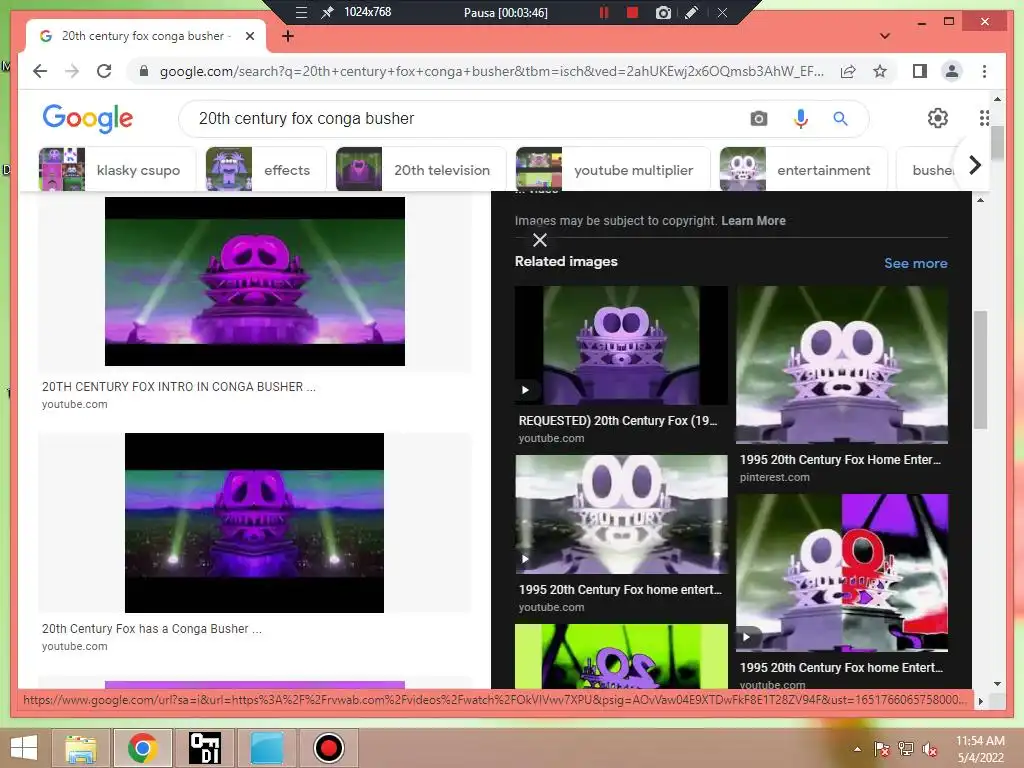The height and width of the screenshot is (768, 1024).
Task: Pause recording with red pause button
Action: (x=604, y=12)
